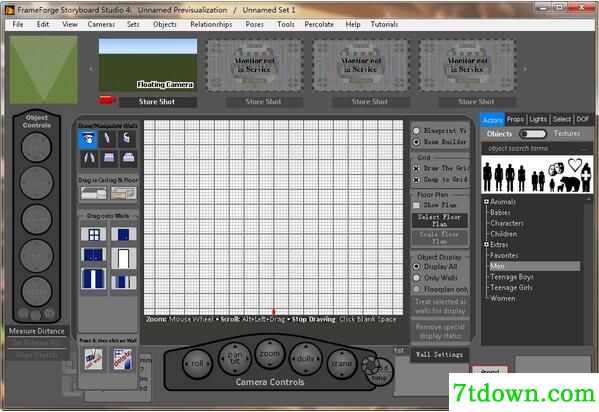Click the left arrow beside shot thumbnails
The image size is (599, 412).
[x=91, y=69]
